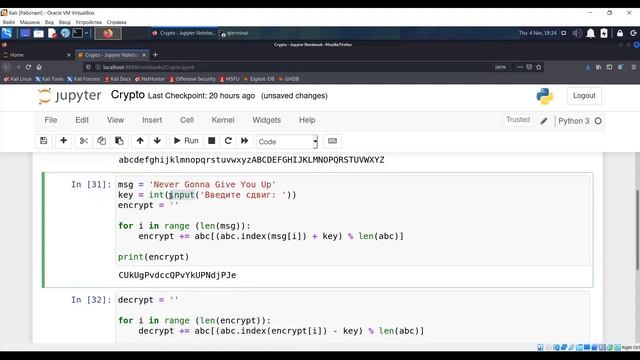Click the Python 3 kernel name
The image size is (640, 360).
point(573,121)
